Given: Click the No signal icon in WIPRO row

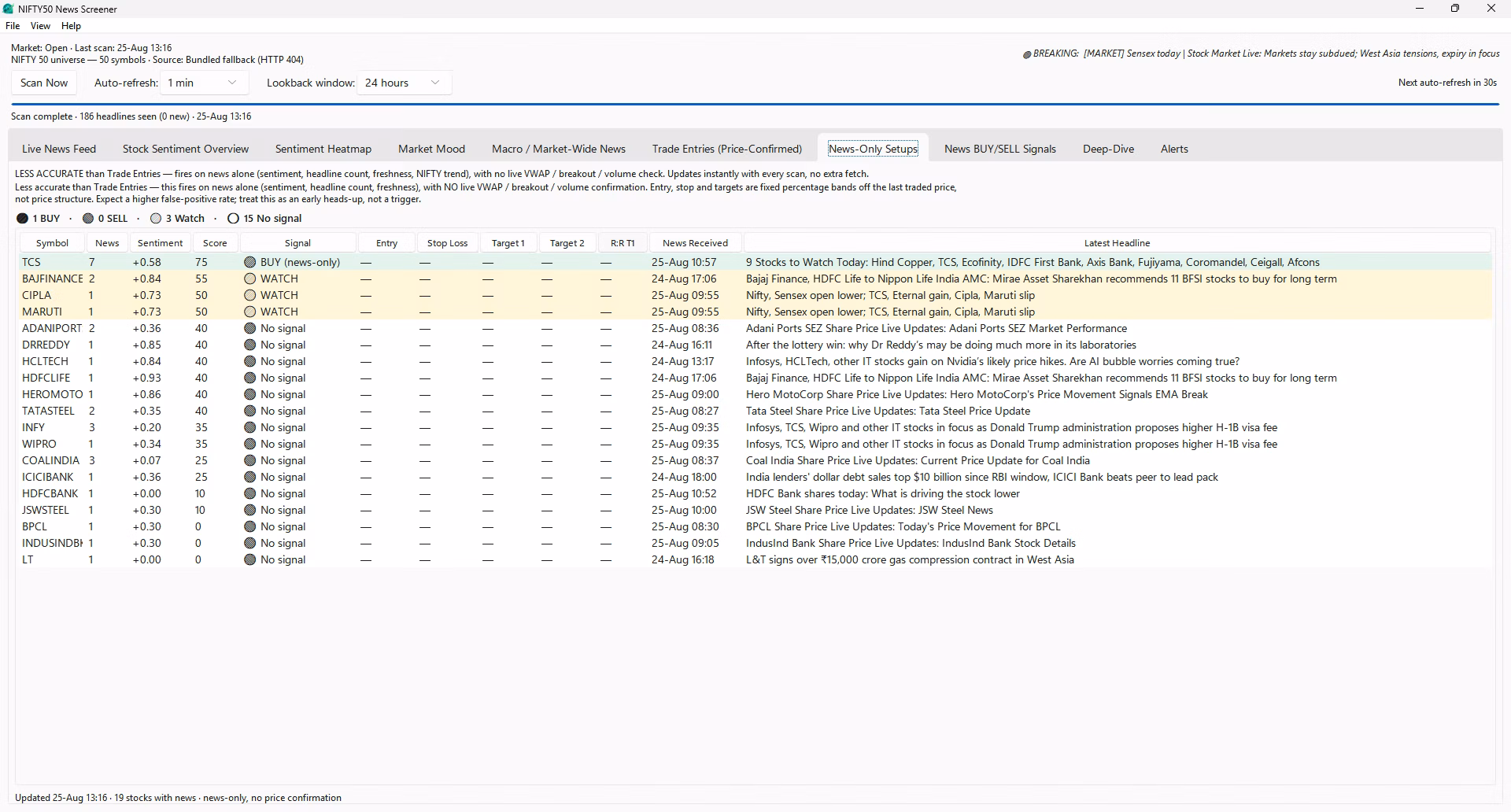Looking at the screenshot, I should pos(250,444).
